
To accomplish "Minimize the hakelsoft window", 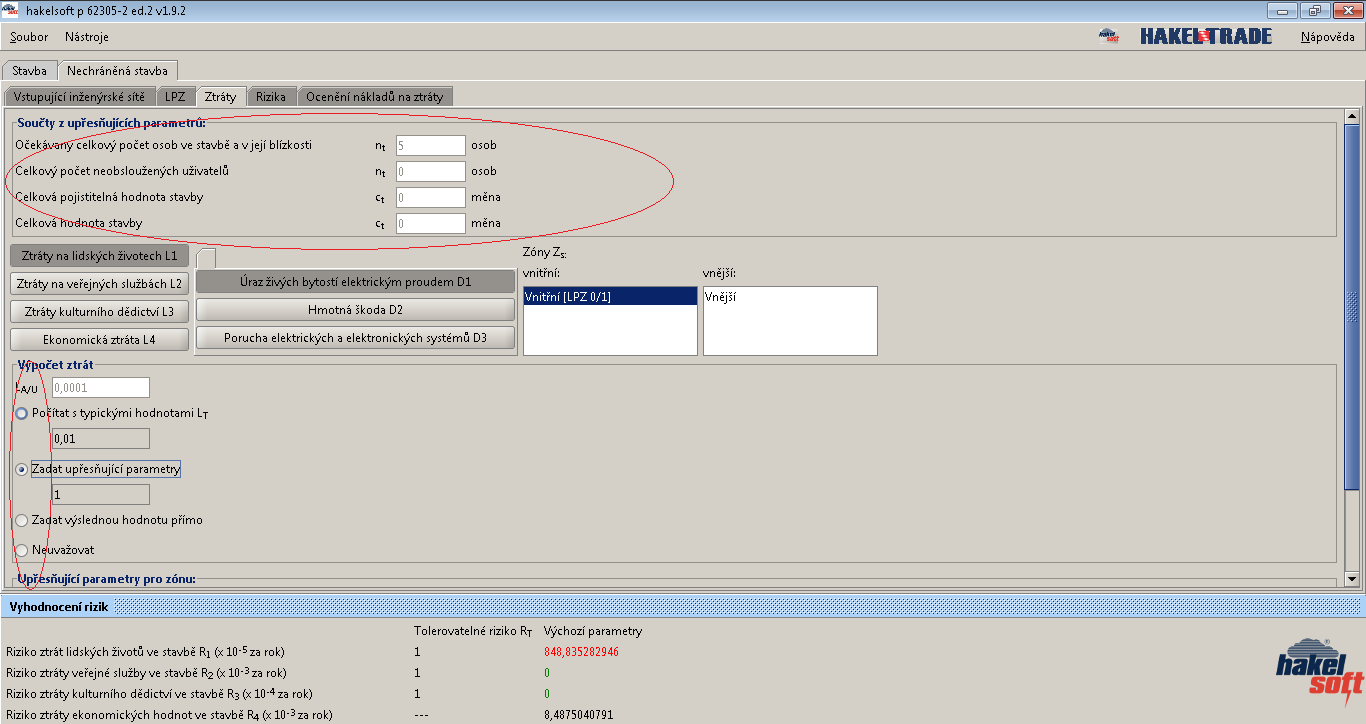I will tap(1284, 10).
